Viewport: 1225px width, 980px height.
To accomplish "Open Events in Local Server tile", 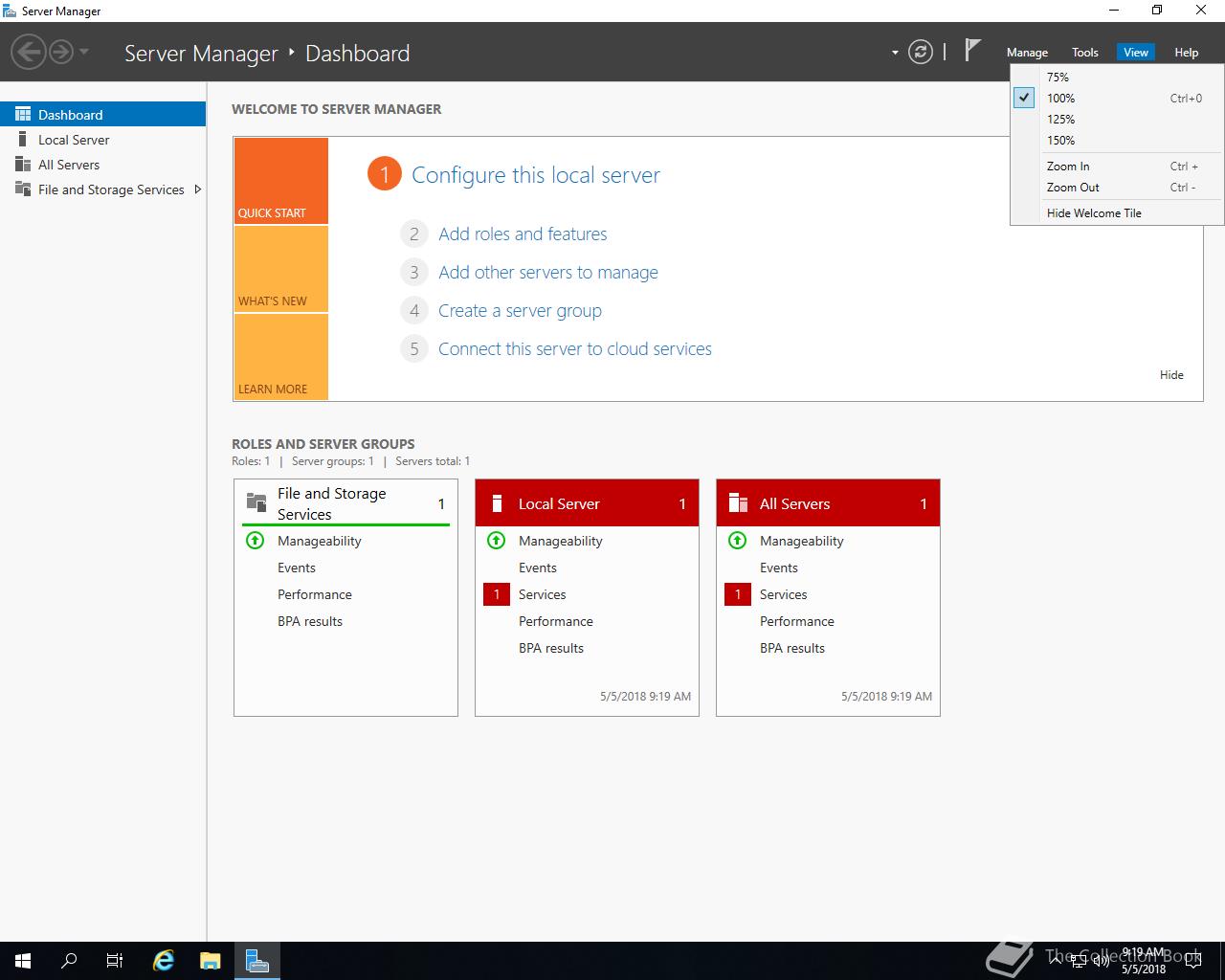I will [x=538, y=568].
